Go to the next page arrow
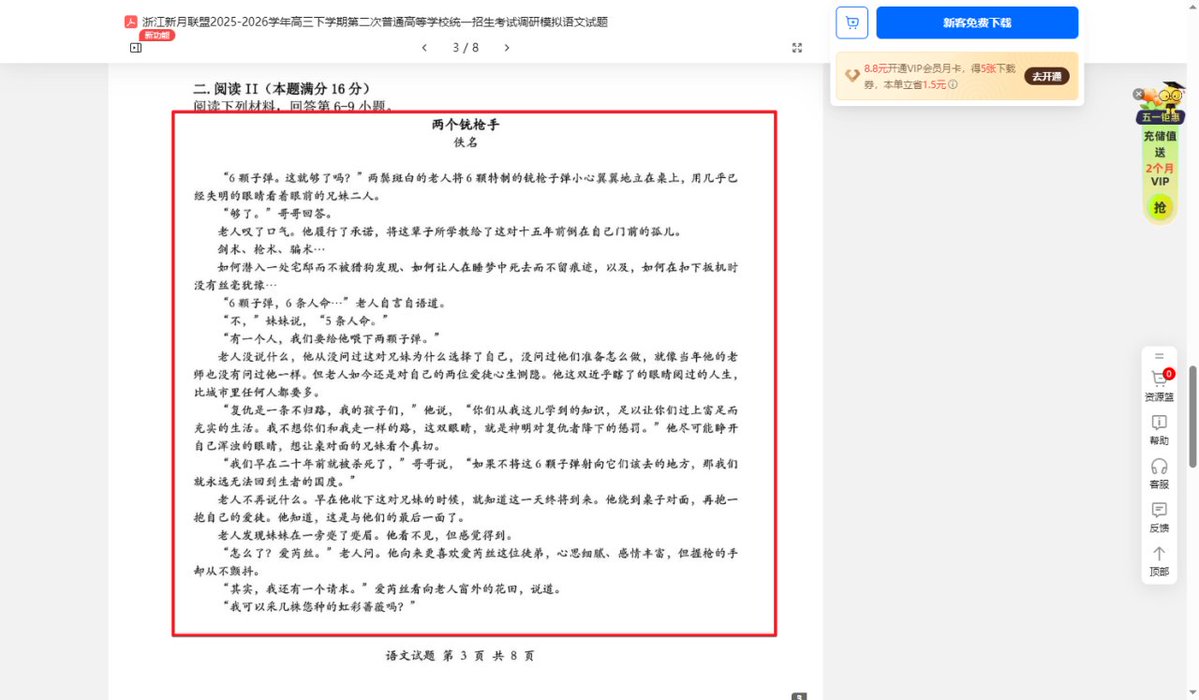Screen dimensions: 1199x700 (506, 47)
